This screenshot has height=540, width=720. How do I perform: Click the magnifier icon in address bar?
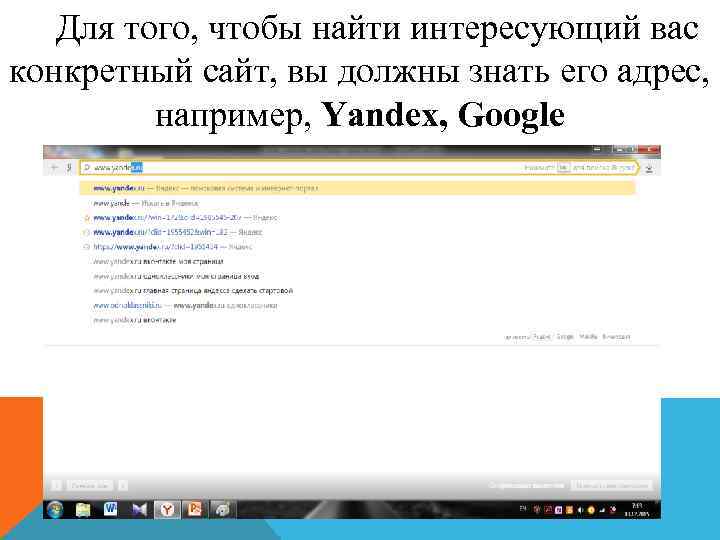87,168
